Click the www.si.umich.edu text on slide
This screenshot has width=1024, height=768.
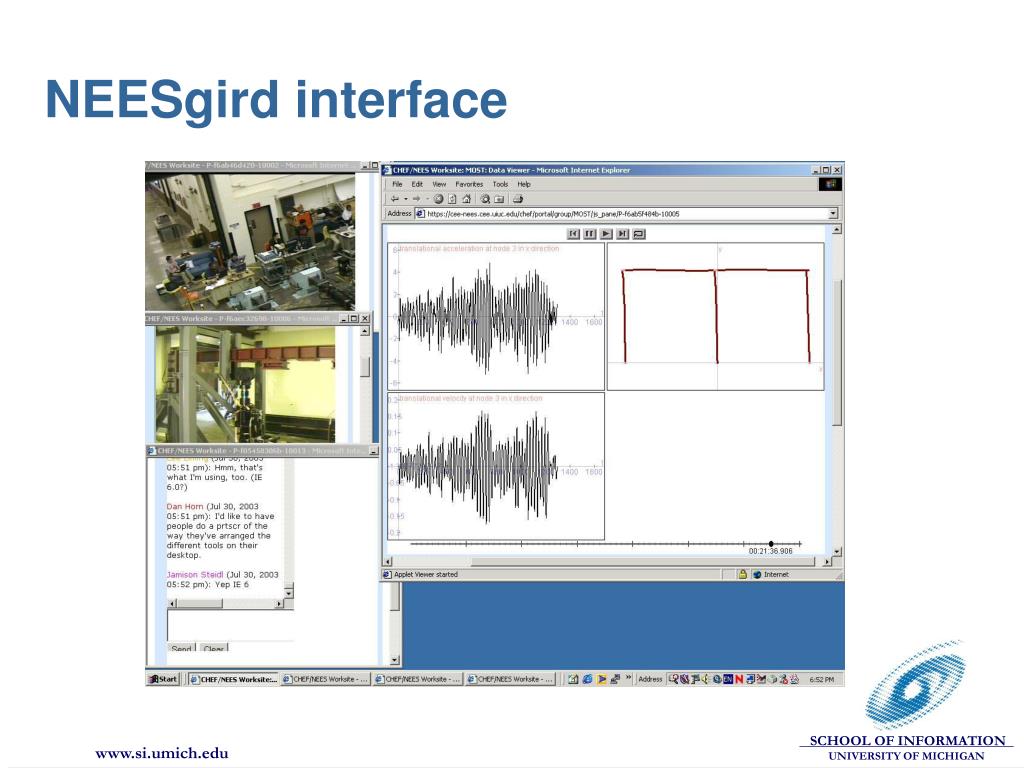162,753
